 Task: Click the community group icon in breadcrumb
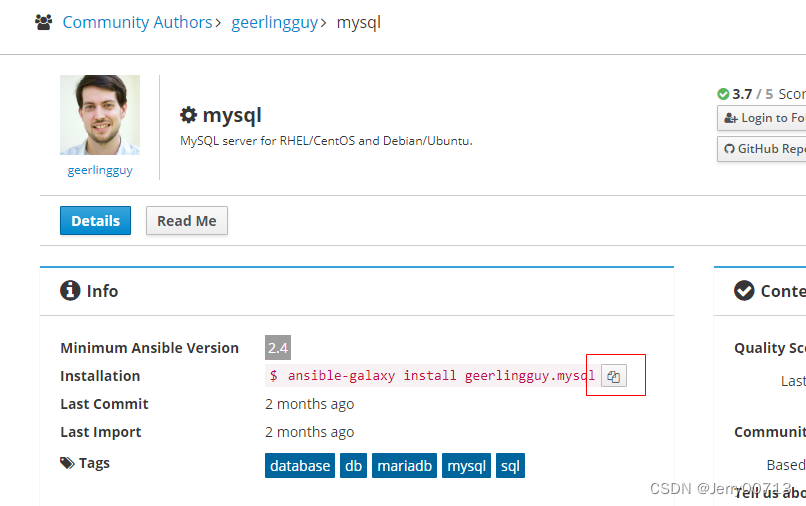click(44, 22)
